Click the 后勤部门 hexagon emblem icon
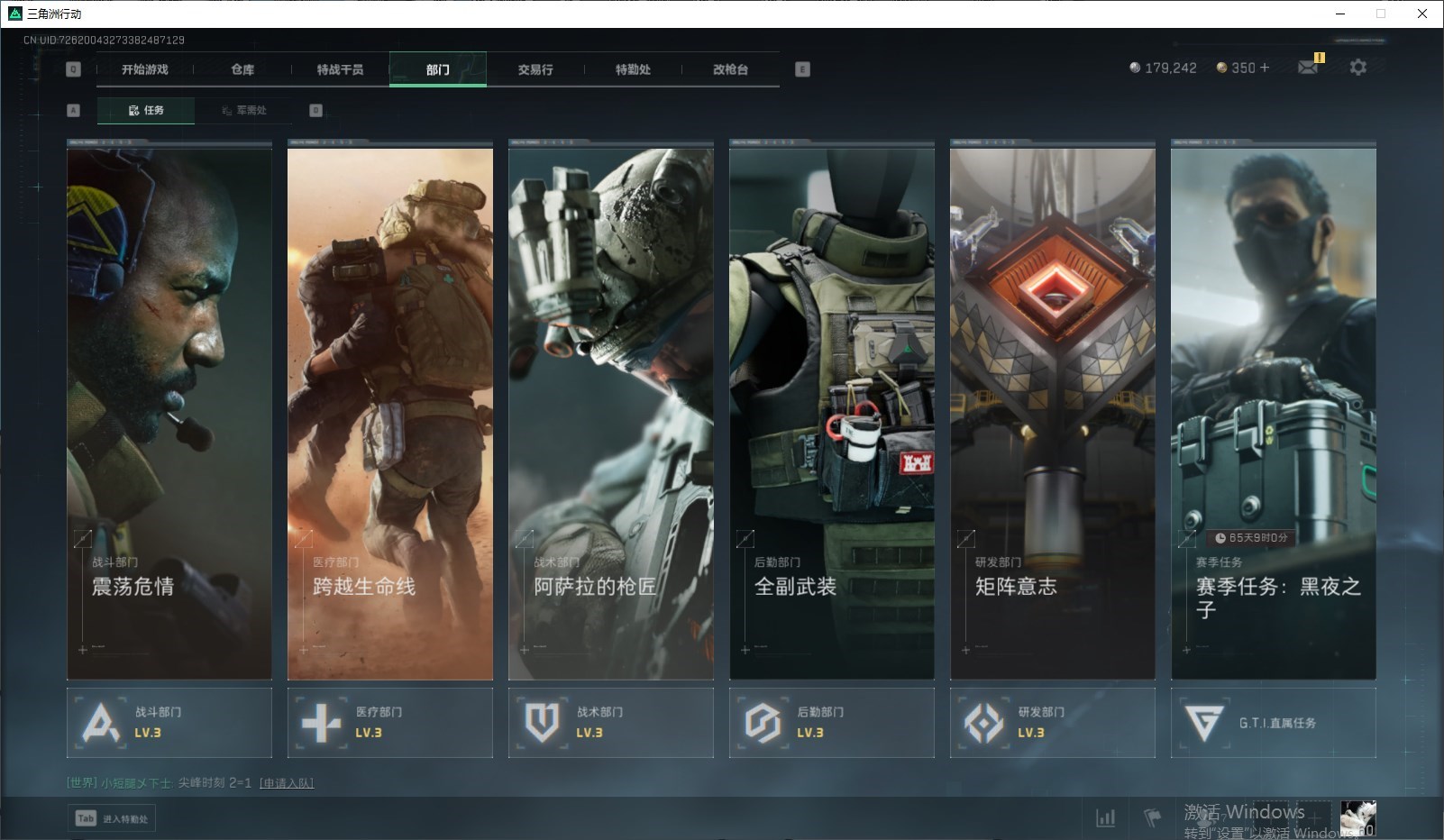Screen dimensions: 1444x840 click(763, 723)
